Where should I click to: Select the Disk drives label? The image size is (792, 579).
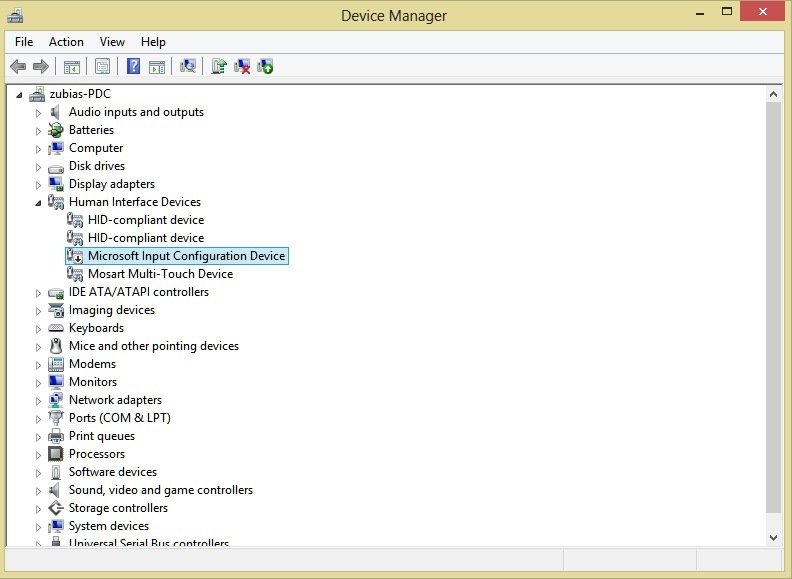(96, 166)
